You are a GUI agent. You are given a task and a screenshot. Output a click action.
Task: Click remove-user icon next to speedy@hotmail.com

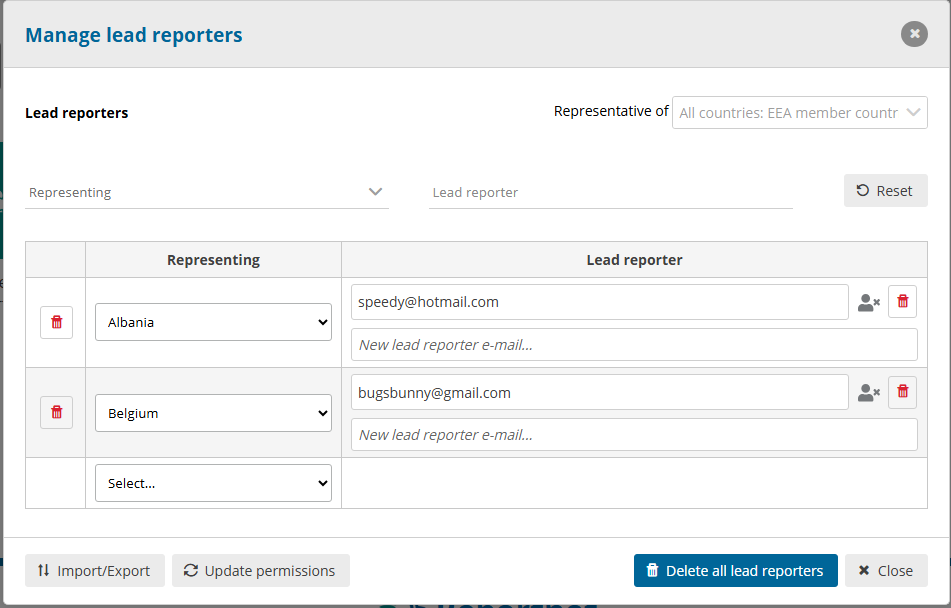[869, 303]
